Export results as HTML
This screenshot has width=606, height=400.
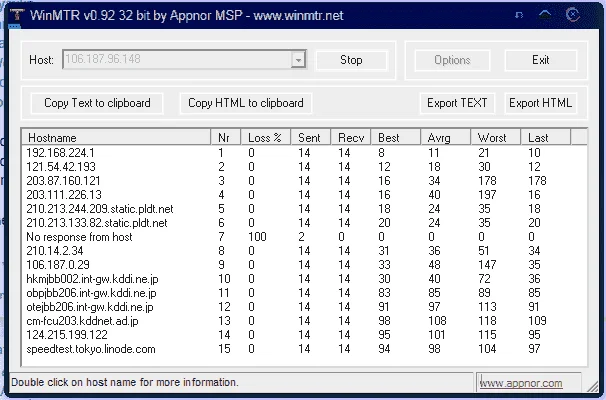[540, 103]
